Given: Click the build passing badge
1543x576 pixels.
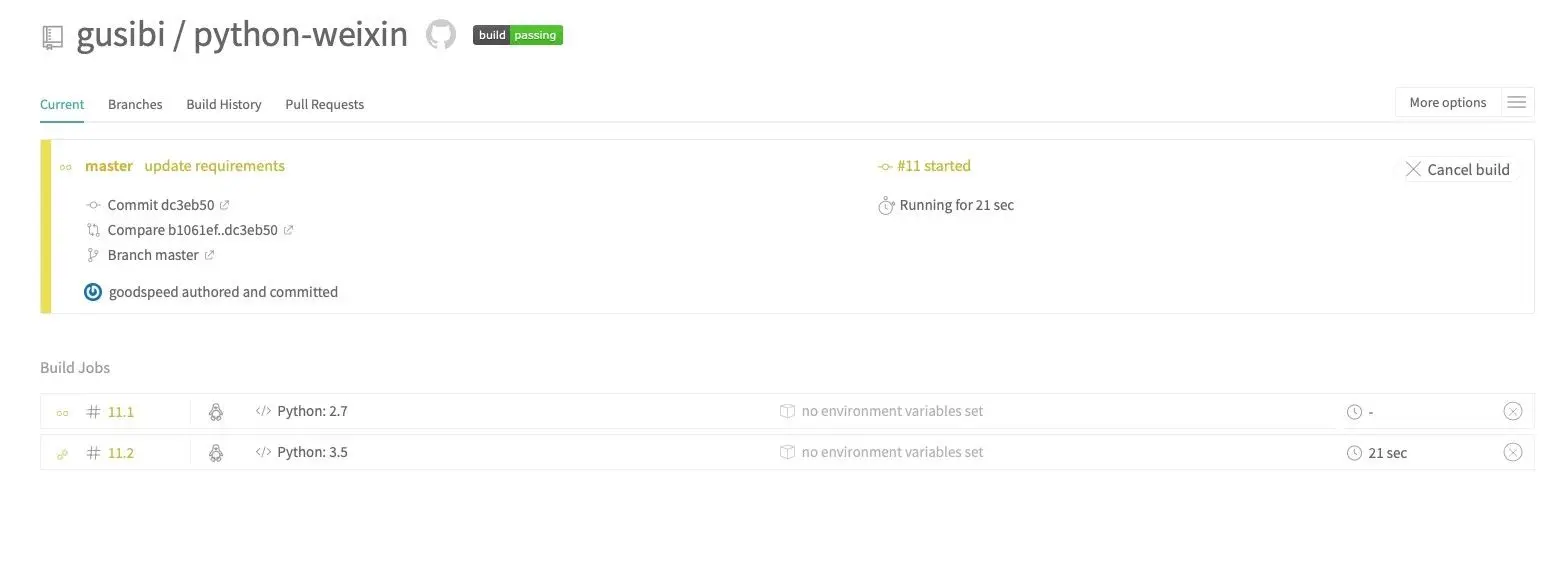Looking at the screenshot, I should point(518,35).
